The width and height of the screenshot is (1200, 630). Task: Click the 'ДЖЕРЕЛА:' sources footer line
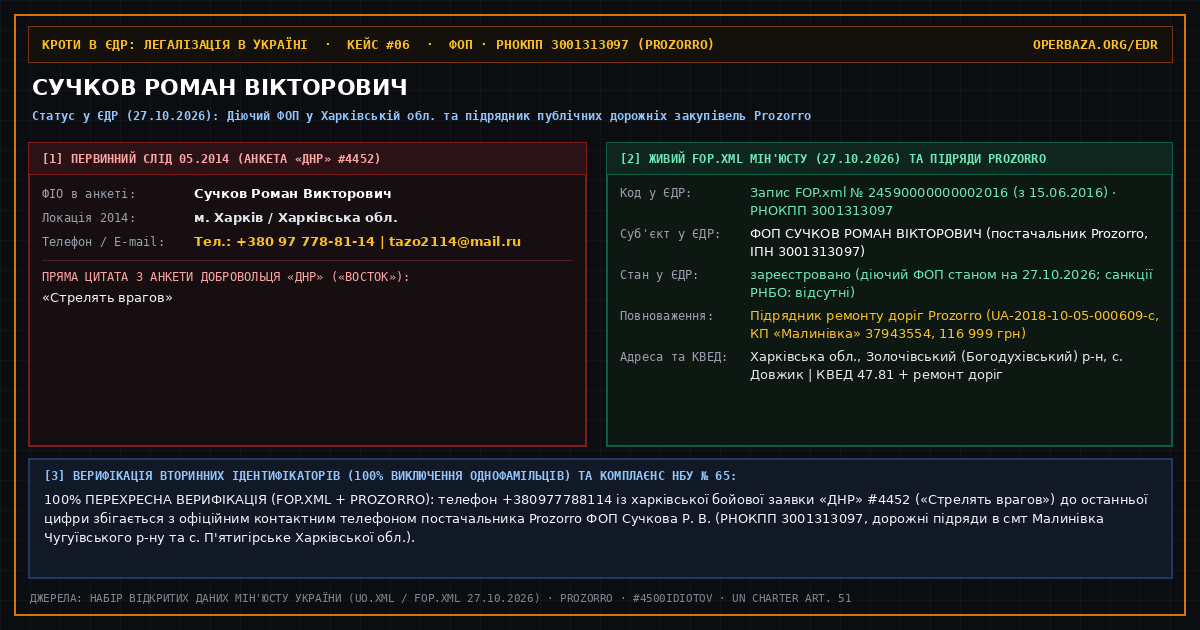[x=441, y=598]
